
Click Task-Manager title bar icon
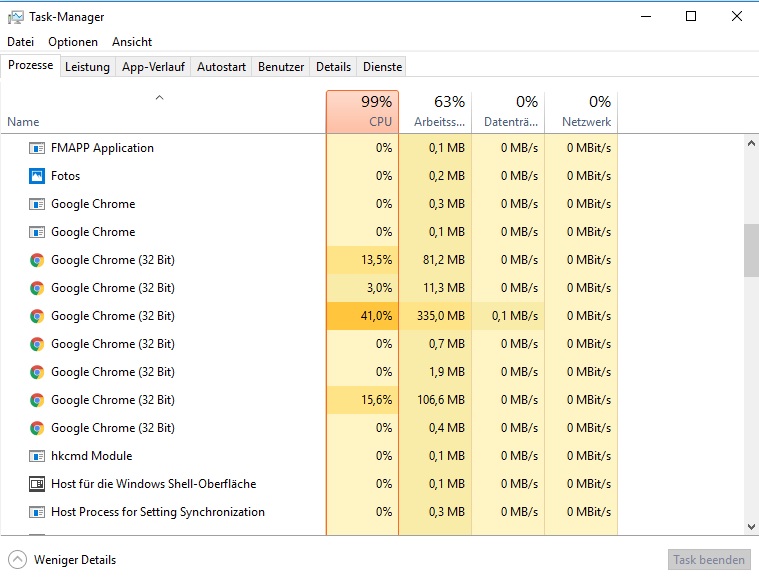[15, 17]
